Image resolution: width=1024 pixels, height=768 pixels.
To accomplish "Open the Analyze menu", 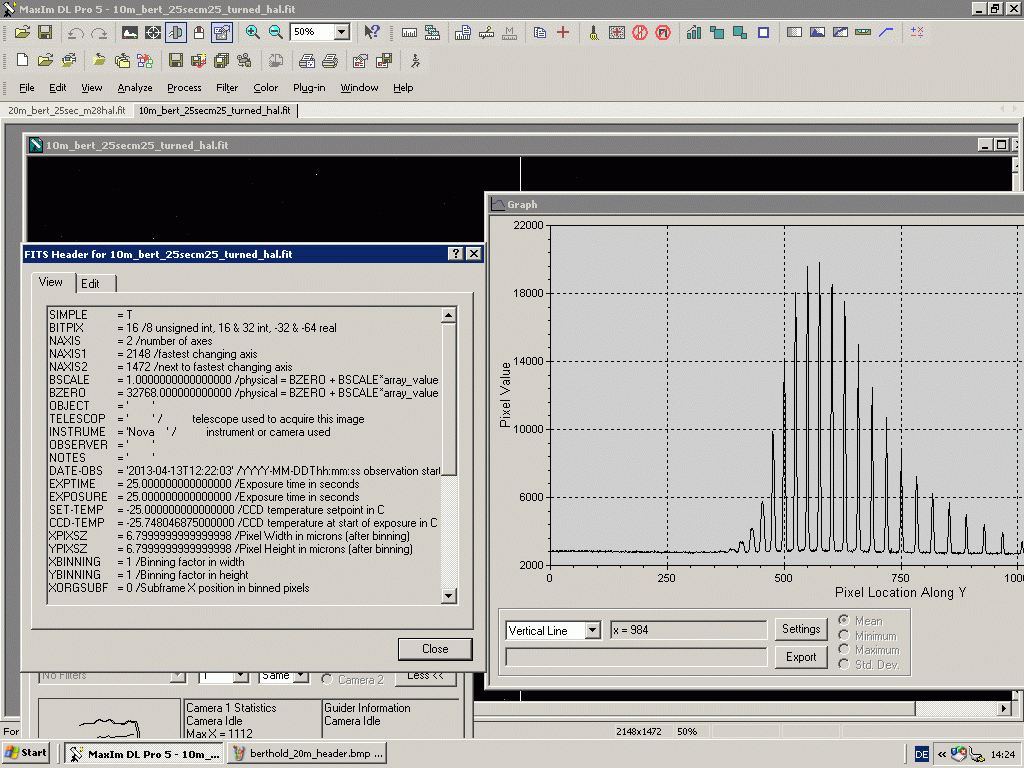I will pos(135,88).
